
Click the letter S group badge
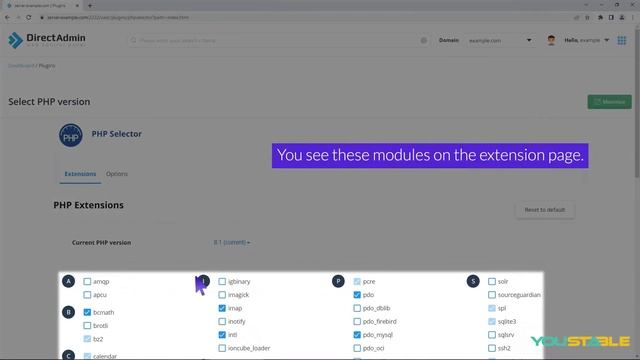click(x=473, y=281)
